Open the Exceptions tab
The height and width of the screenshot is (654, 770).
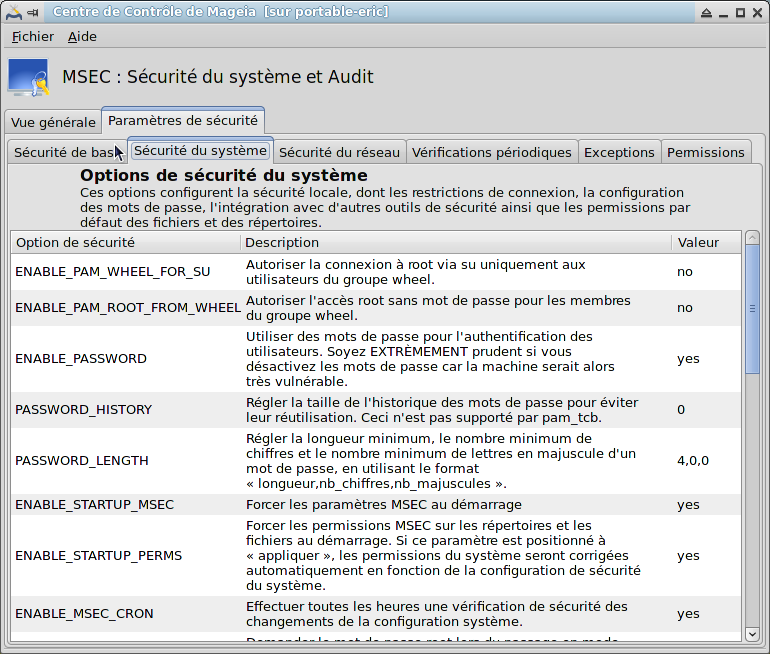619,152
